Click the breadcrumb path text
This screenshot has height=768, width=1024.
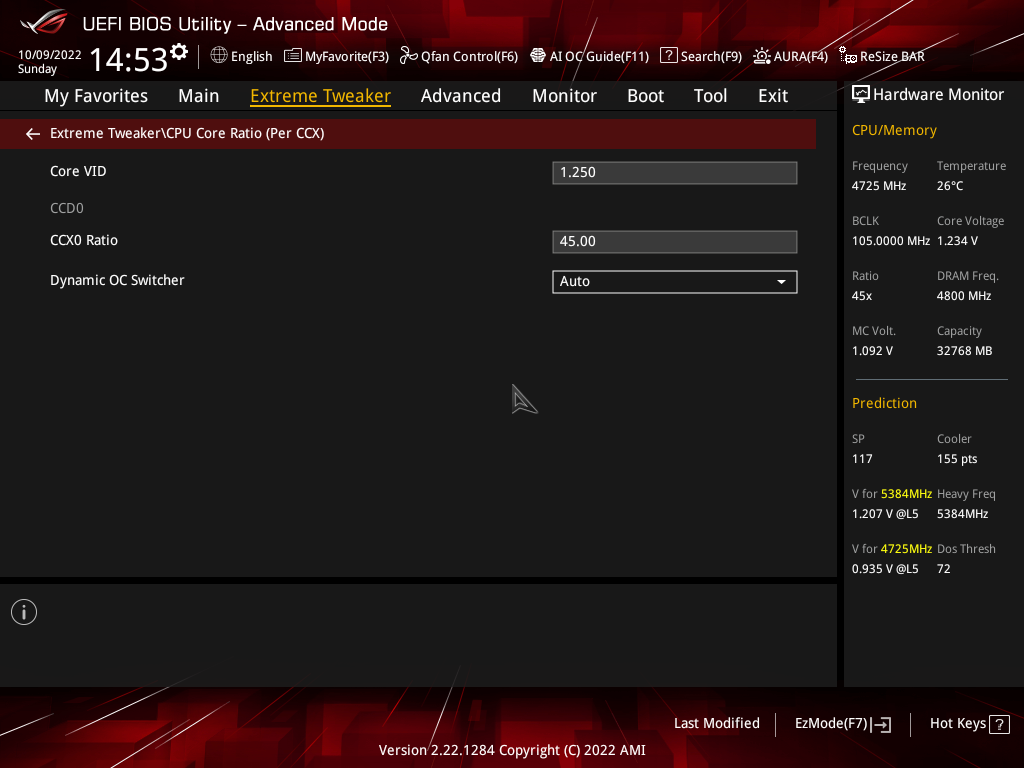point(187,133)
